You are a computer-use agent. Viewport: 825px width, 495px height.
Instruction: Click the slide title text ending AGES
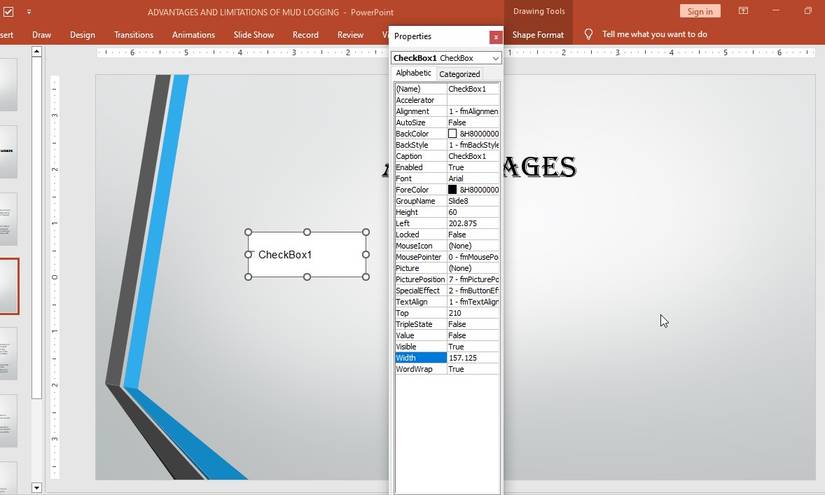pyautogui.click(x=540, y=167)
